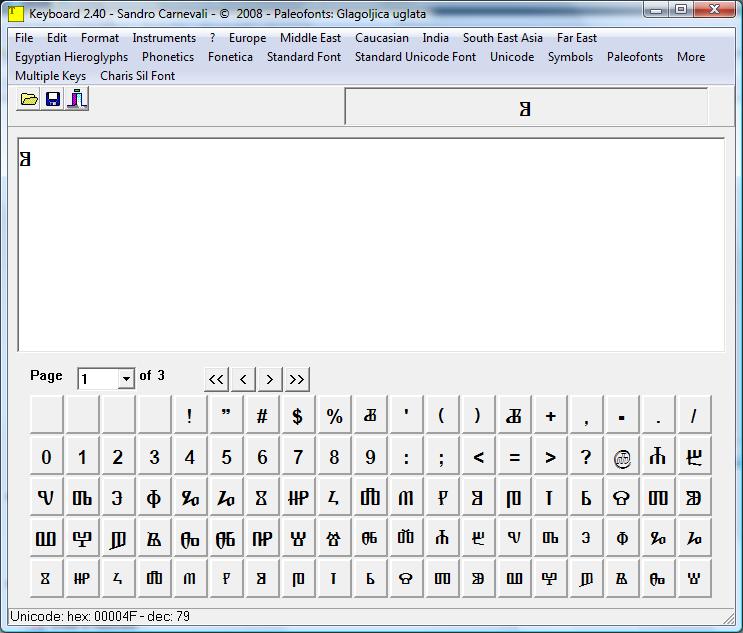Open the Middle East menu
This screenshot has height=633, width=743.
pyautogui.click(x=310, y=38)
